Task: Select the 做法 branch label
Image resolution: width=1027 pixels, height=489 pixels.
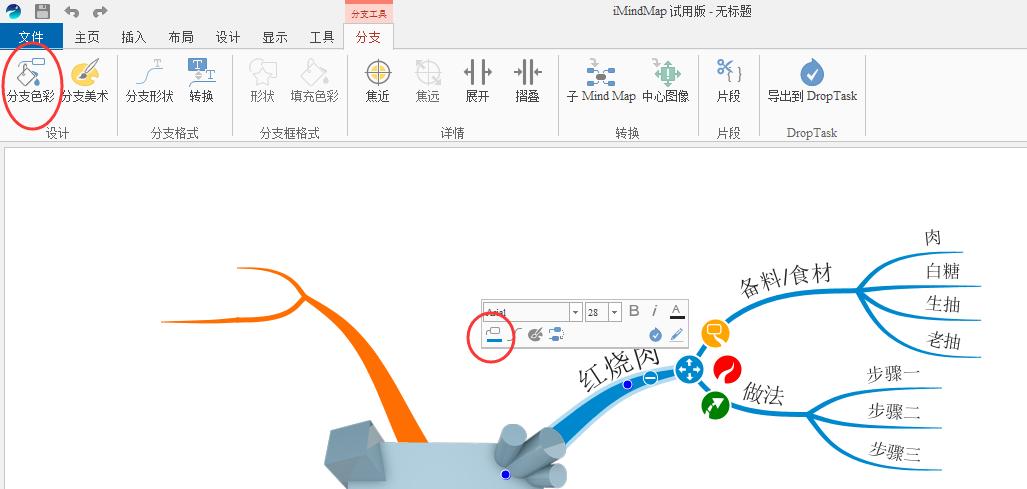Action: click(763, 393)
